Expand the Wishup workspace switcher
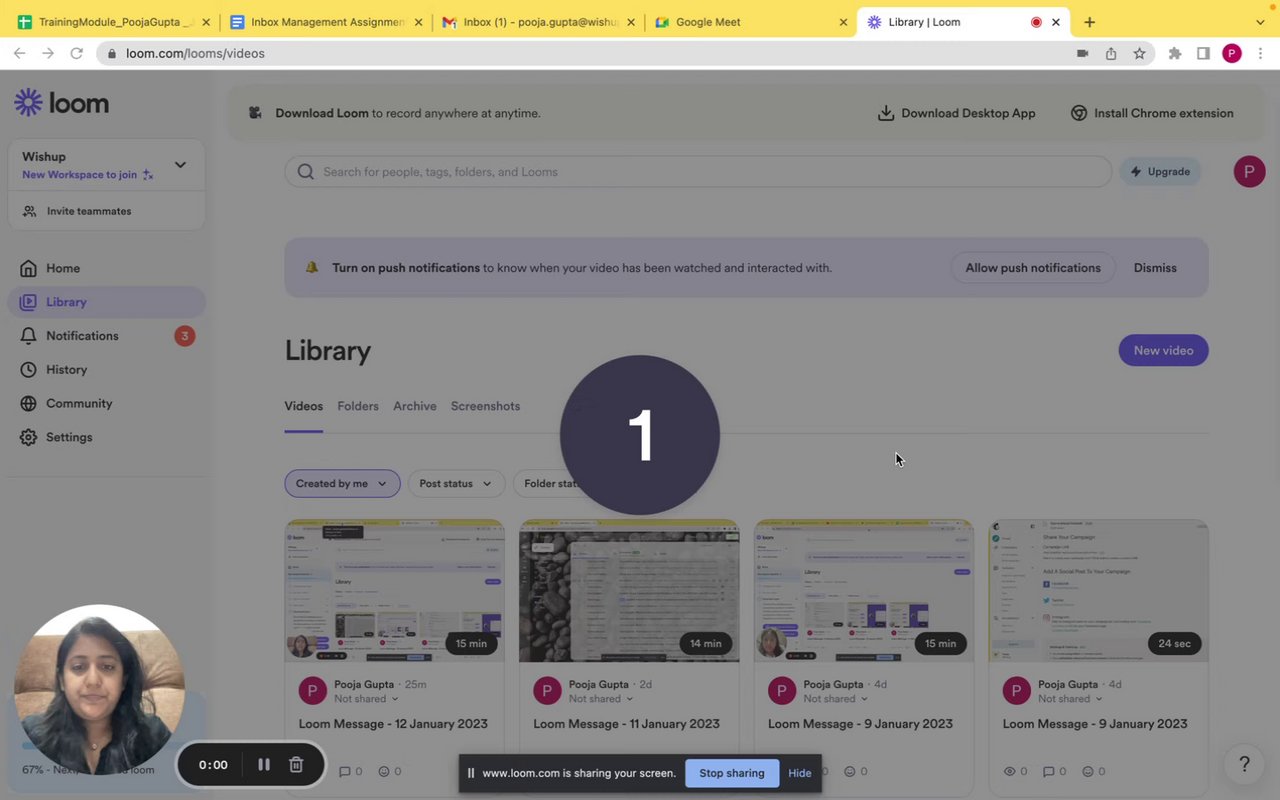Viewport: 1280px width, 800px height. click(x=180, y=165)
